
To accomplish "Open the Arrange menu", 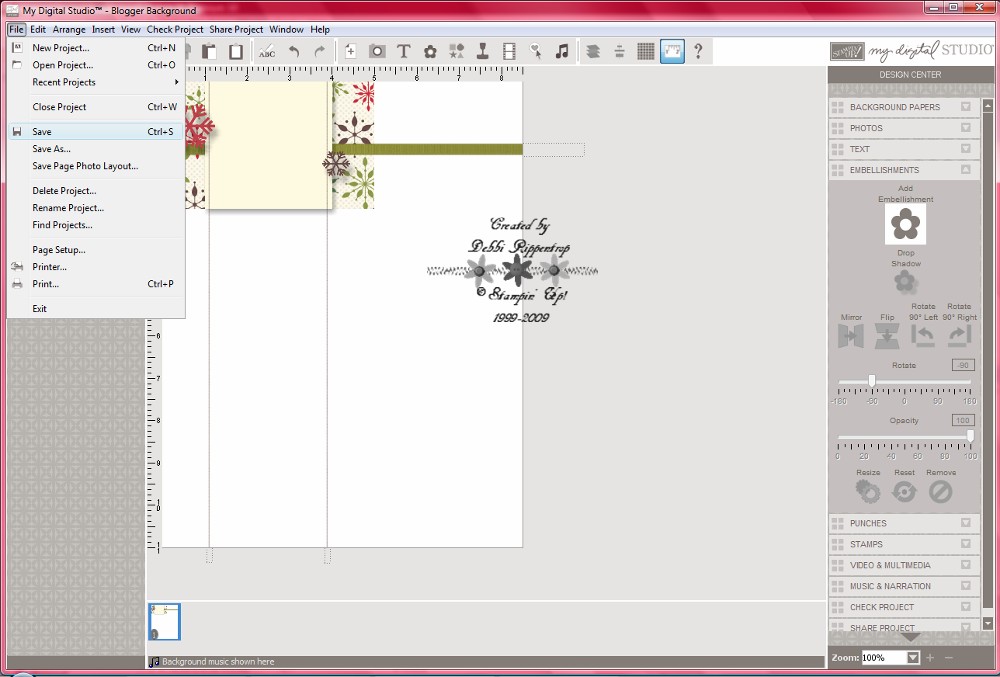I will [x=69, y=29].
